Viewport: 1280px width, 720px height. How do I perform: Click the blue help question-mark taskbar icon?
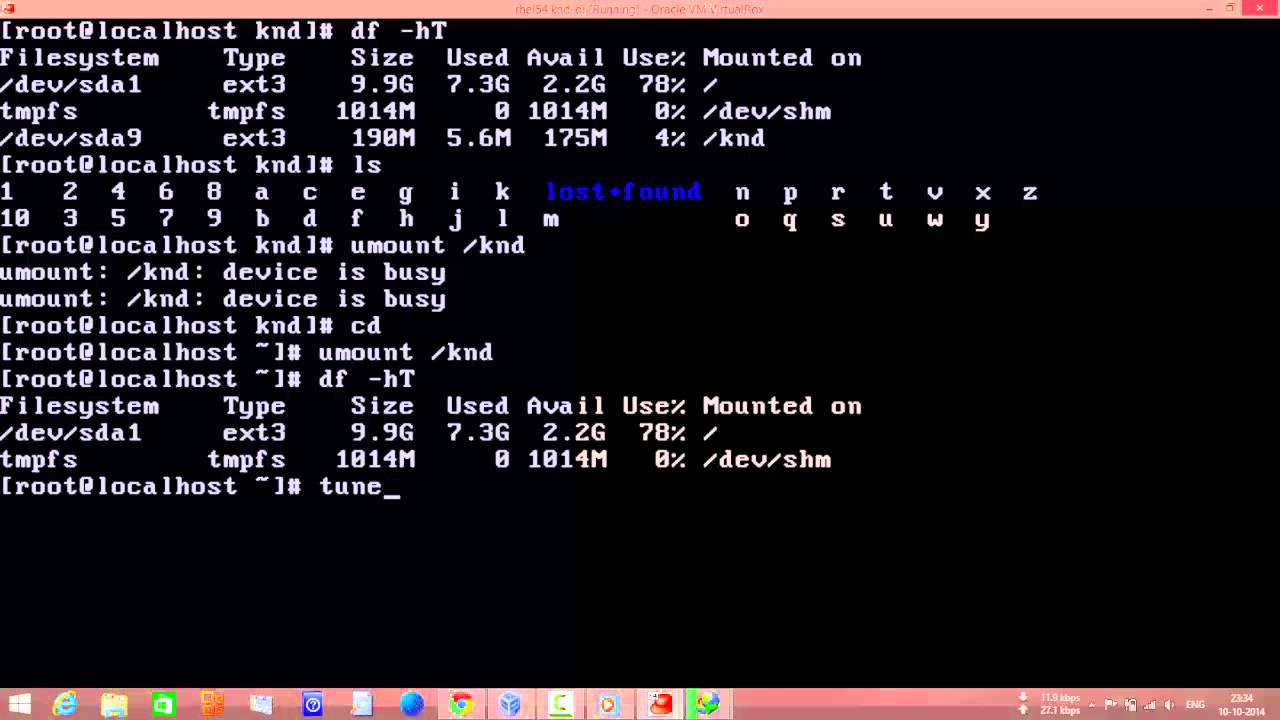coord(312,705)
